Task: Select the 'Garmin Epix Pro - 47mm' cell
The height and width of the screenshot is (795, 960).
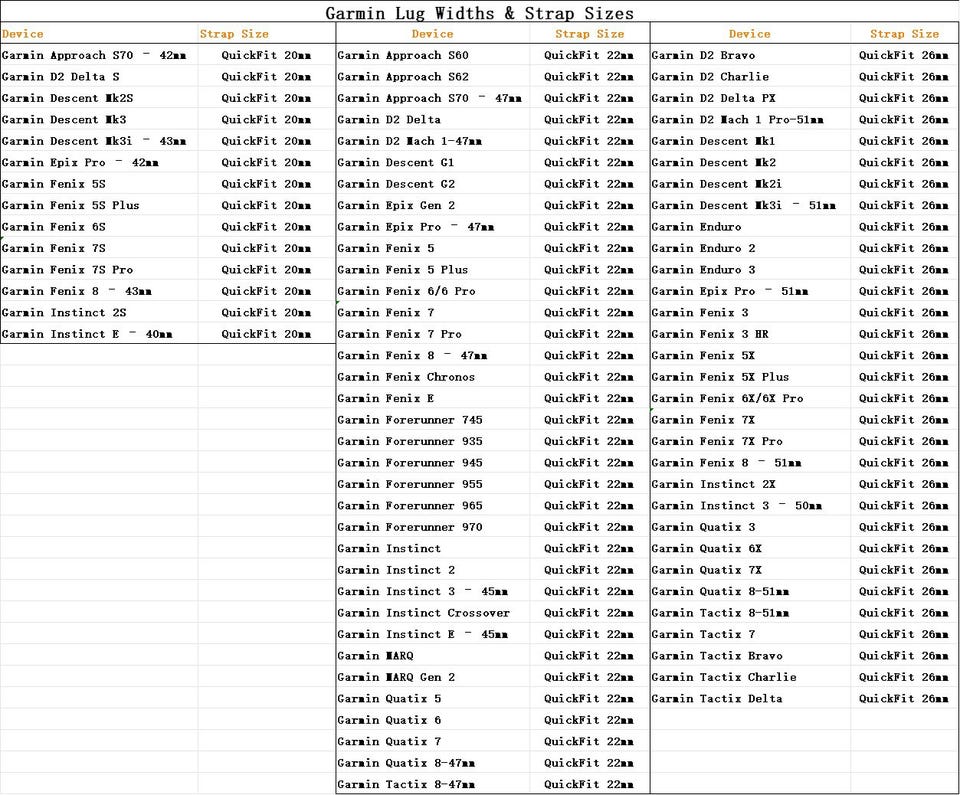Action: tap(433, 227)
